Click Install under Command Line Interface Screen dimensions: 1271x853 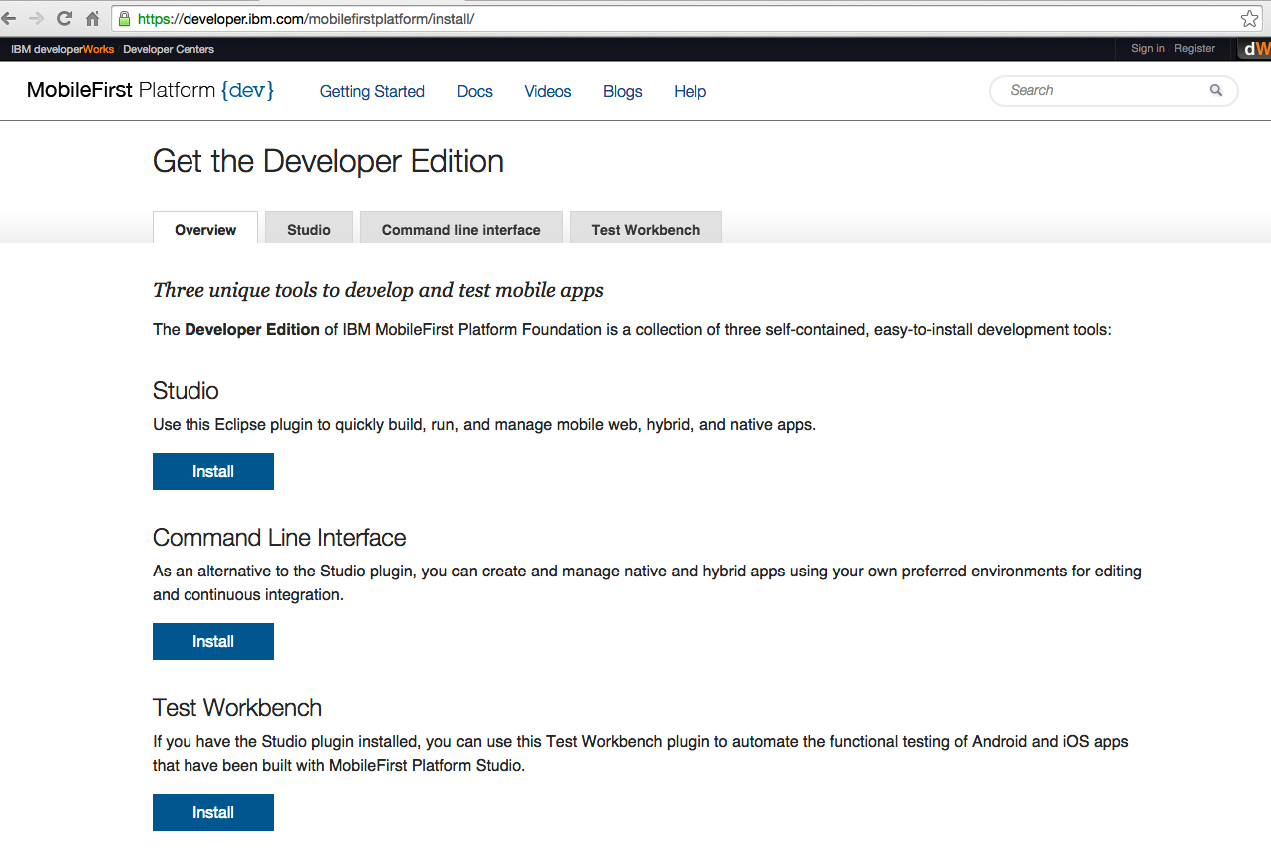click(213, 642)
